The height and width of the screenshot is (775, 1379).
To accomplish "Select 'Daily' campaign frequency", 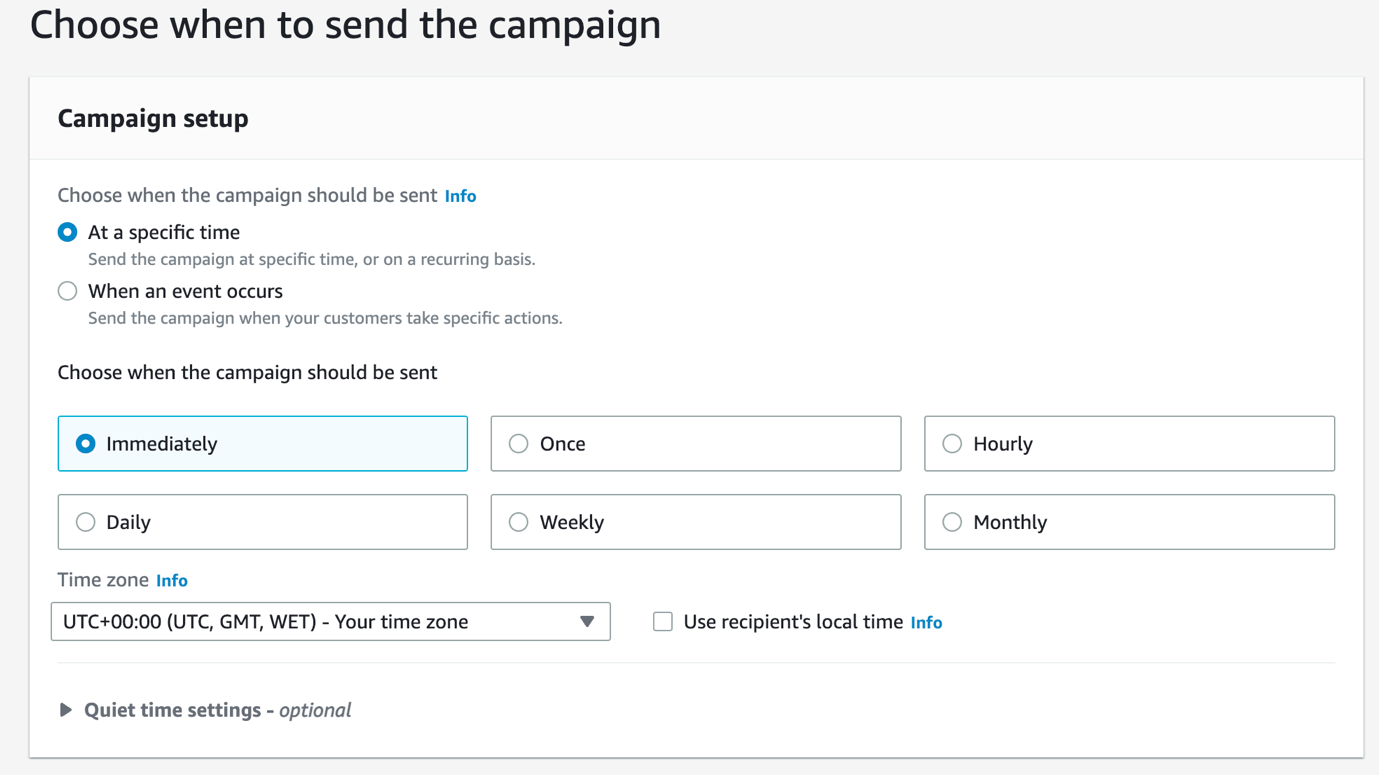I will (x=86, y=521).
